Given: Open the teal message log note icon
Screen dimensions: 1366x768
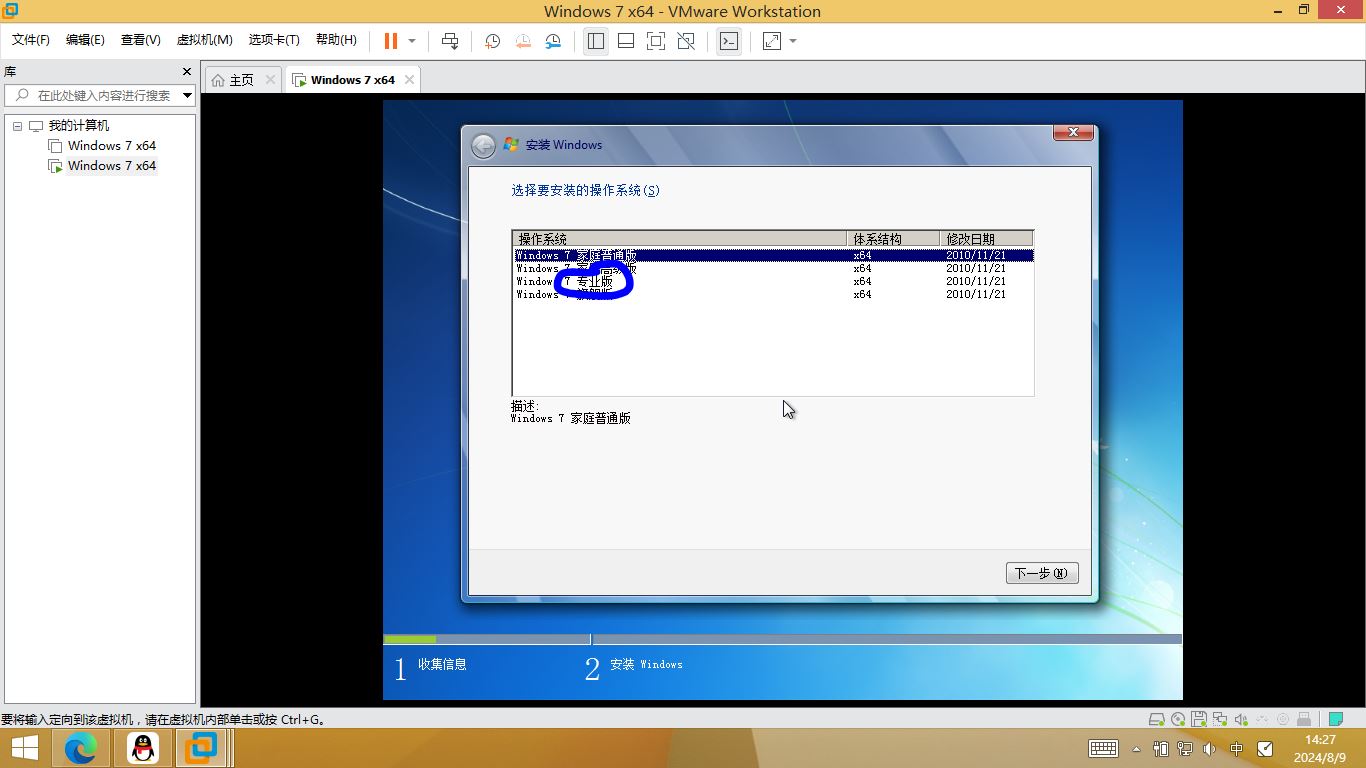Looking at the screenshot, I should [1335, 719].
